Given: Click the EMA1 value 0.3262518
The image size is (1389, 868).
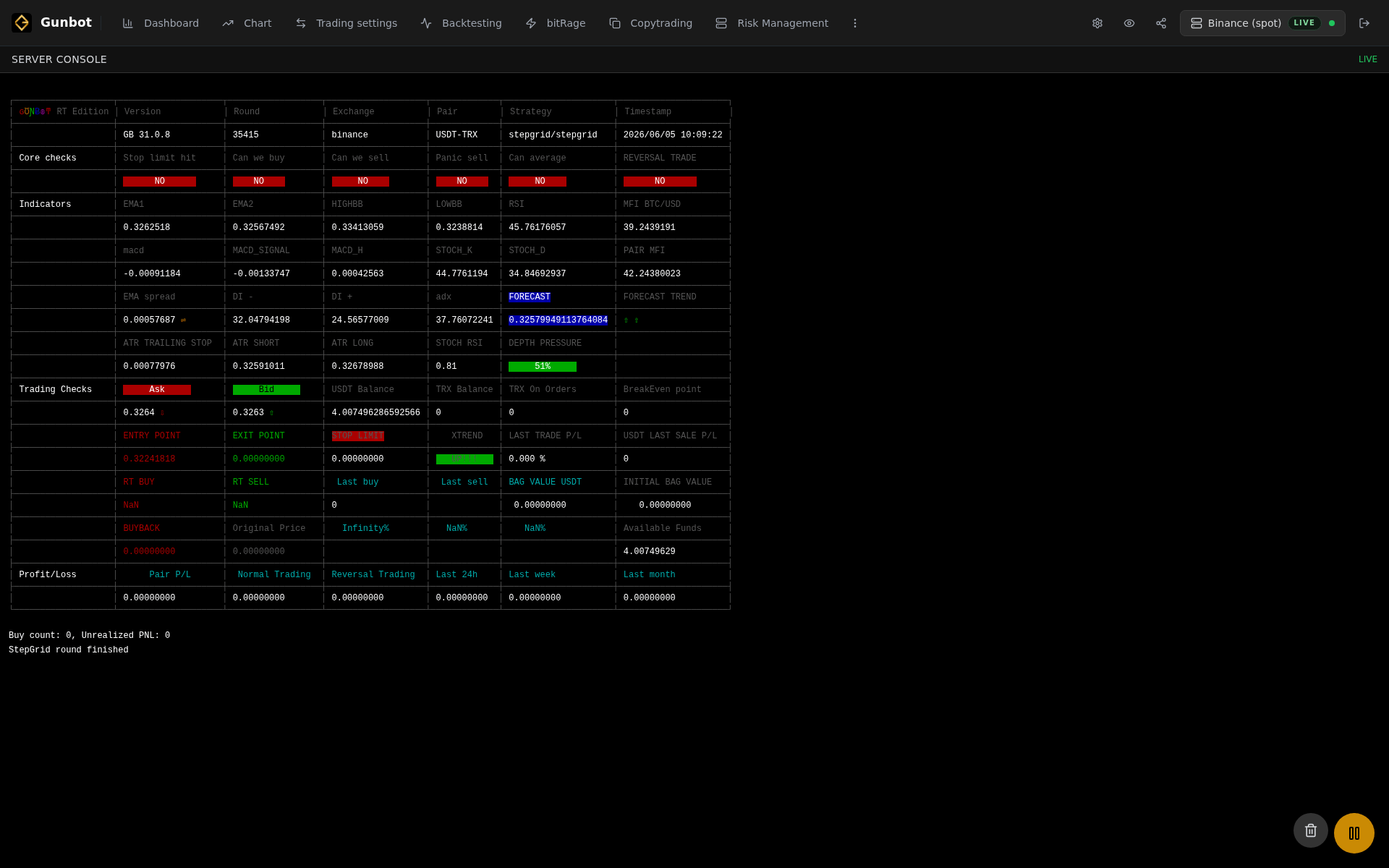Looking at the screenshot, I should pos(147,228).
